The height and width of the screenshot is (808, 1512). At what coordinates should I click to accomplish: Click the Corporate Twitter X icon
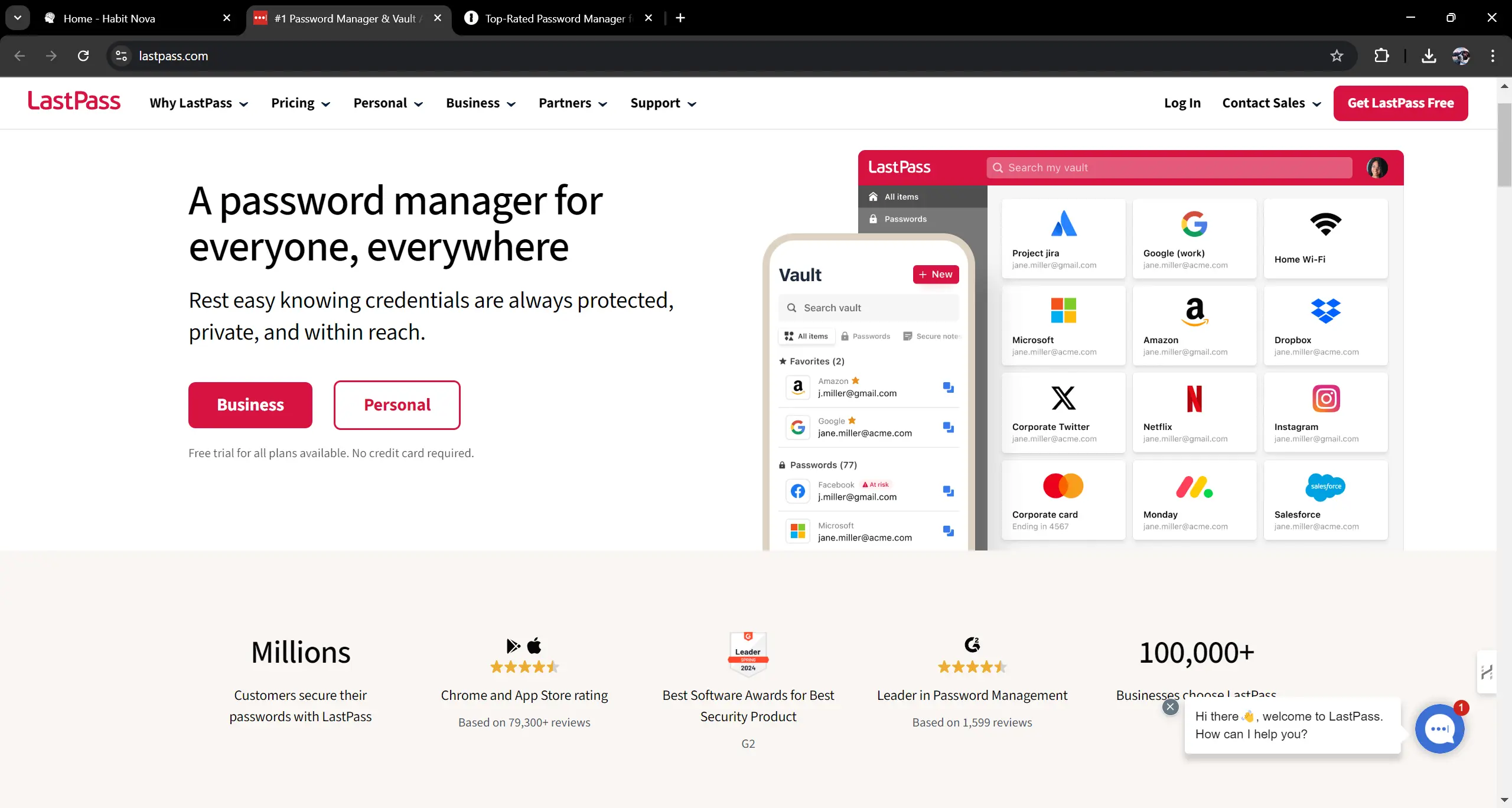click(1064, 398)
